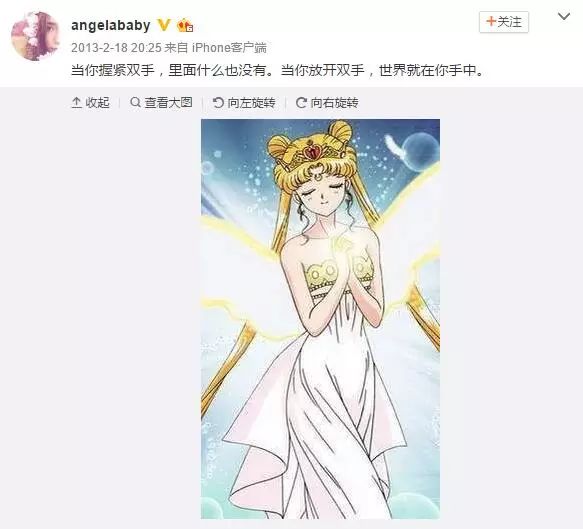Open the post timestamp 2013-2-18 20:25
The image size is (583, 529).
(116, 48)
